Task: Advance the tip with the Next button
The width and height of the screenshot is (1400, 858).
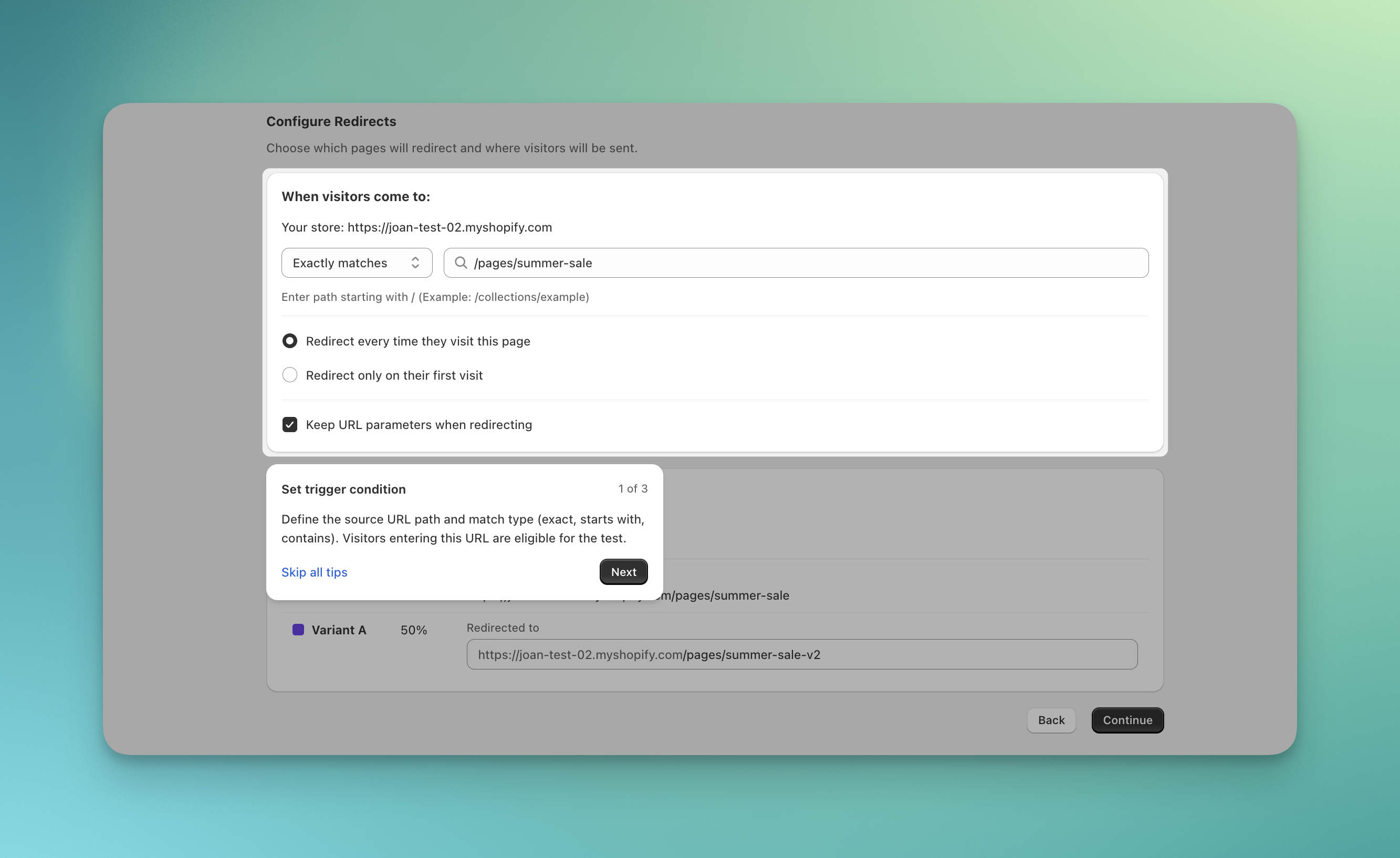Action: tap(623, 572)
